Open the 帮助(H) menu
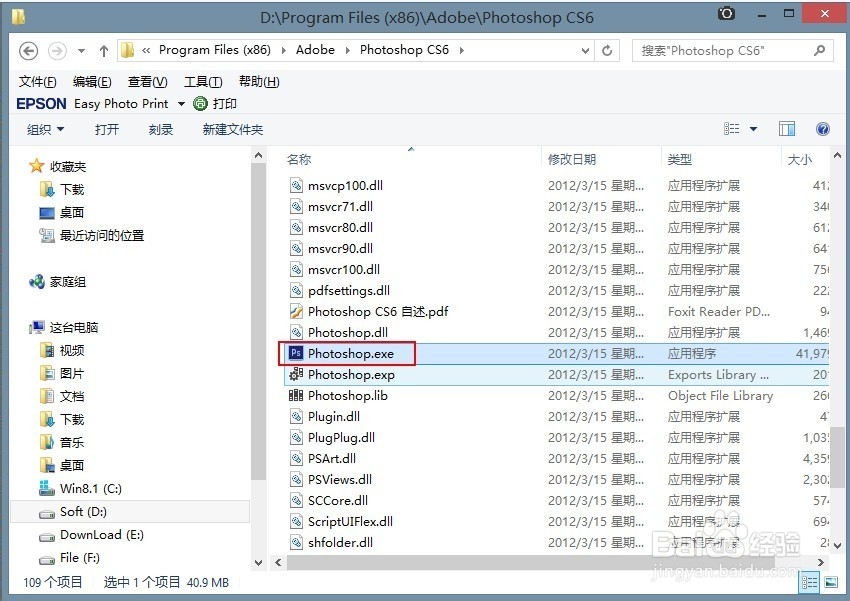Image resolution: width=850 pixels, height=601 pixels. coord(259,82)
